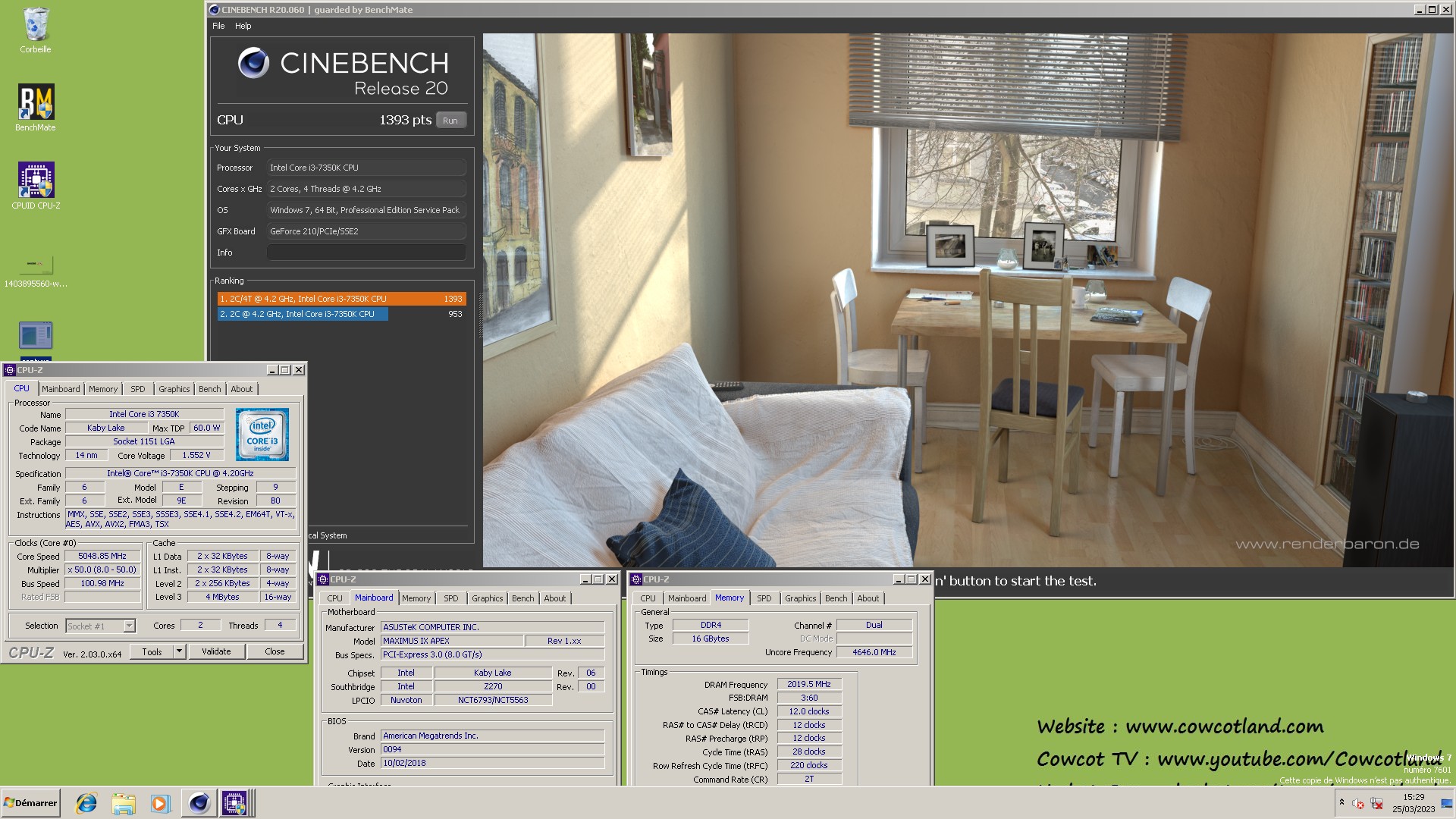1456x819 pixels.
Task: Click the disconnected network tray icon
Action: (1376, 804)
